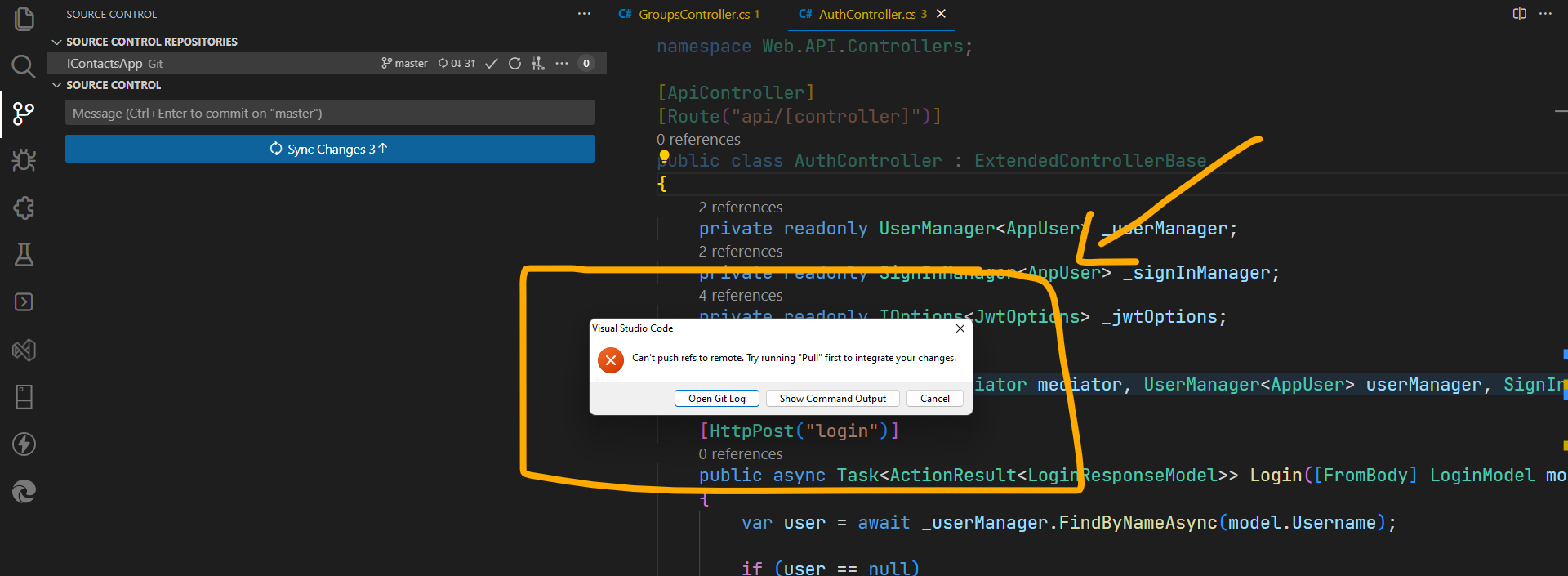Open the Search view in activity bar
1568x576 pixels.
[x=24, y=65]
